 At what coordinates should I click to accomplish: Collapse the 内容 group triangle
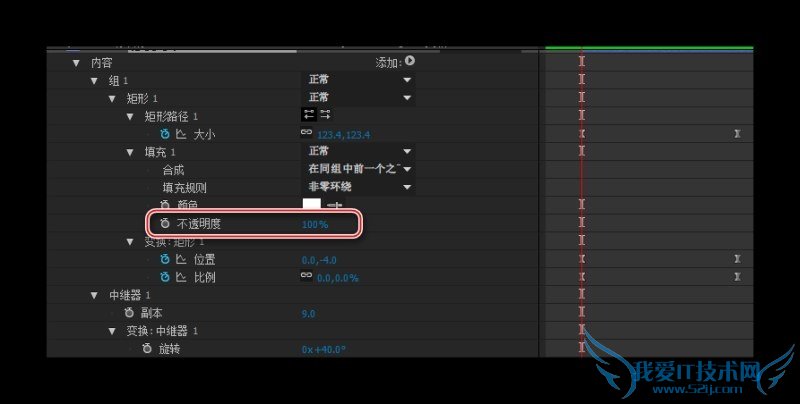click(76, 63)
